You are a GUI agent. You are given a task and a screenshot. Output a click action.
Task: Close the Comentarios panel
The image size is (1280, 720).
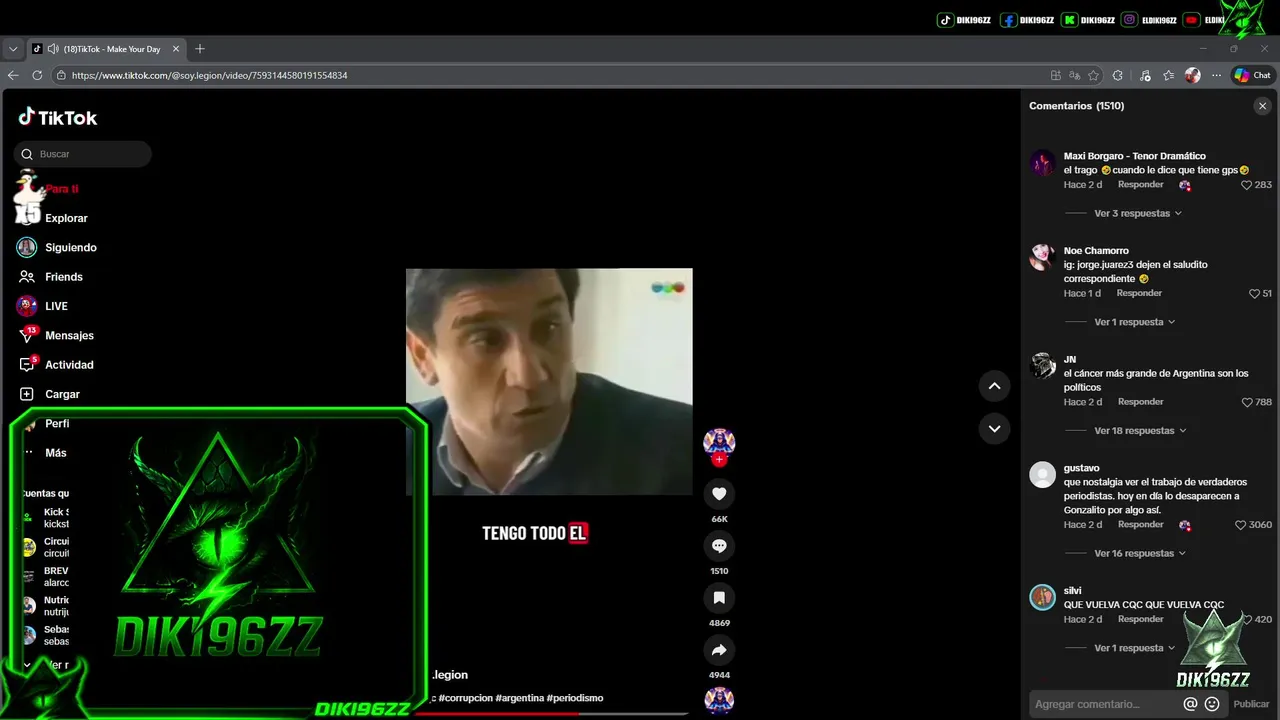click(x=1262, y=106)
